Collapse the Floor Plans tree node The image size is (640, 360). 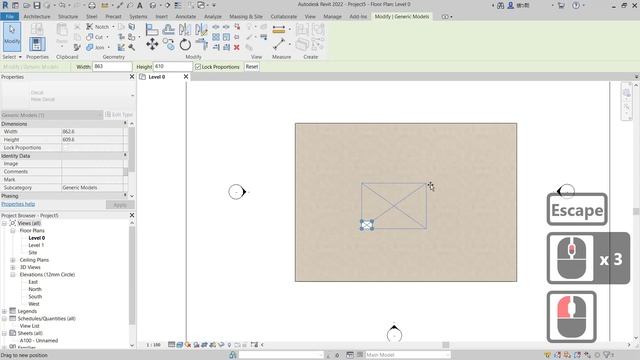pos(13,231)
